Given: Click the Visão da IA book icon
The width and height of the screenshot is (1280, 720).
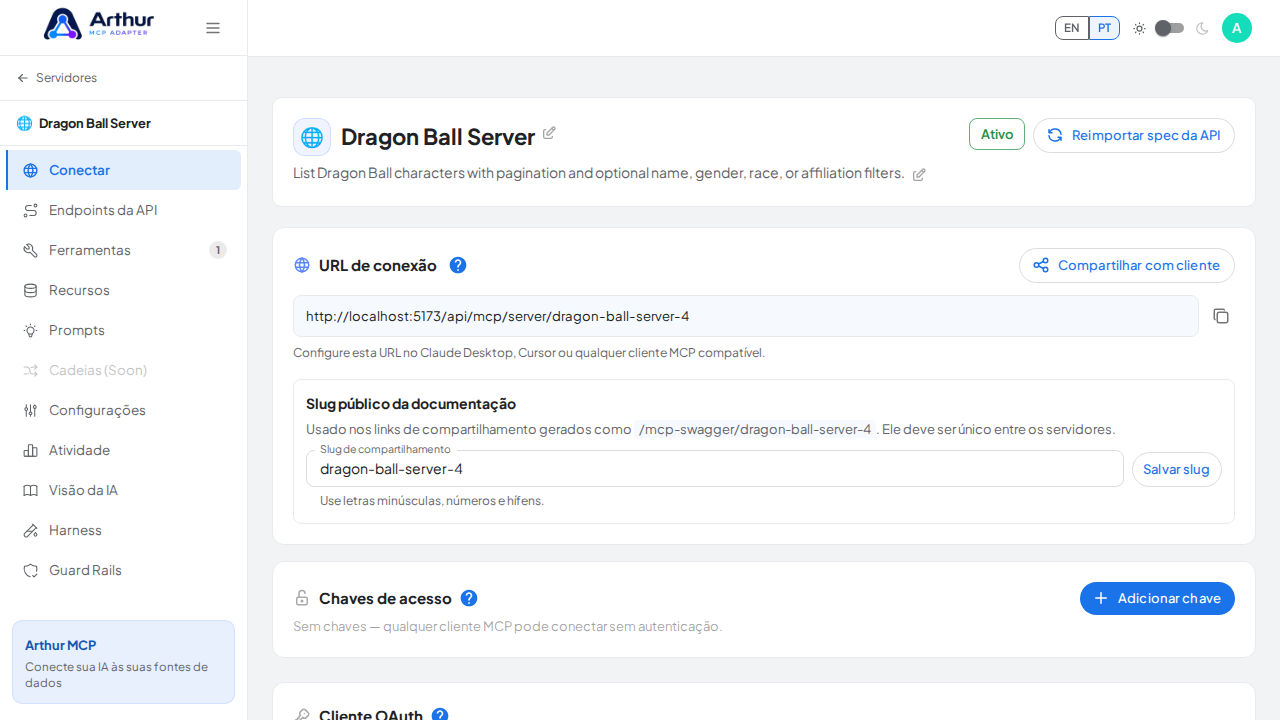Looking at the screenshot, I should tap(31, 490).
